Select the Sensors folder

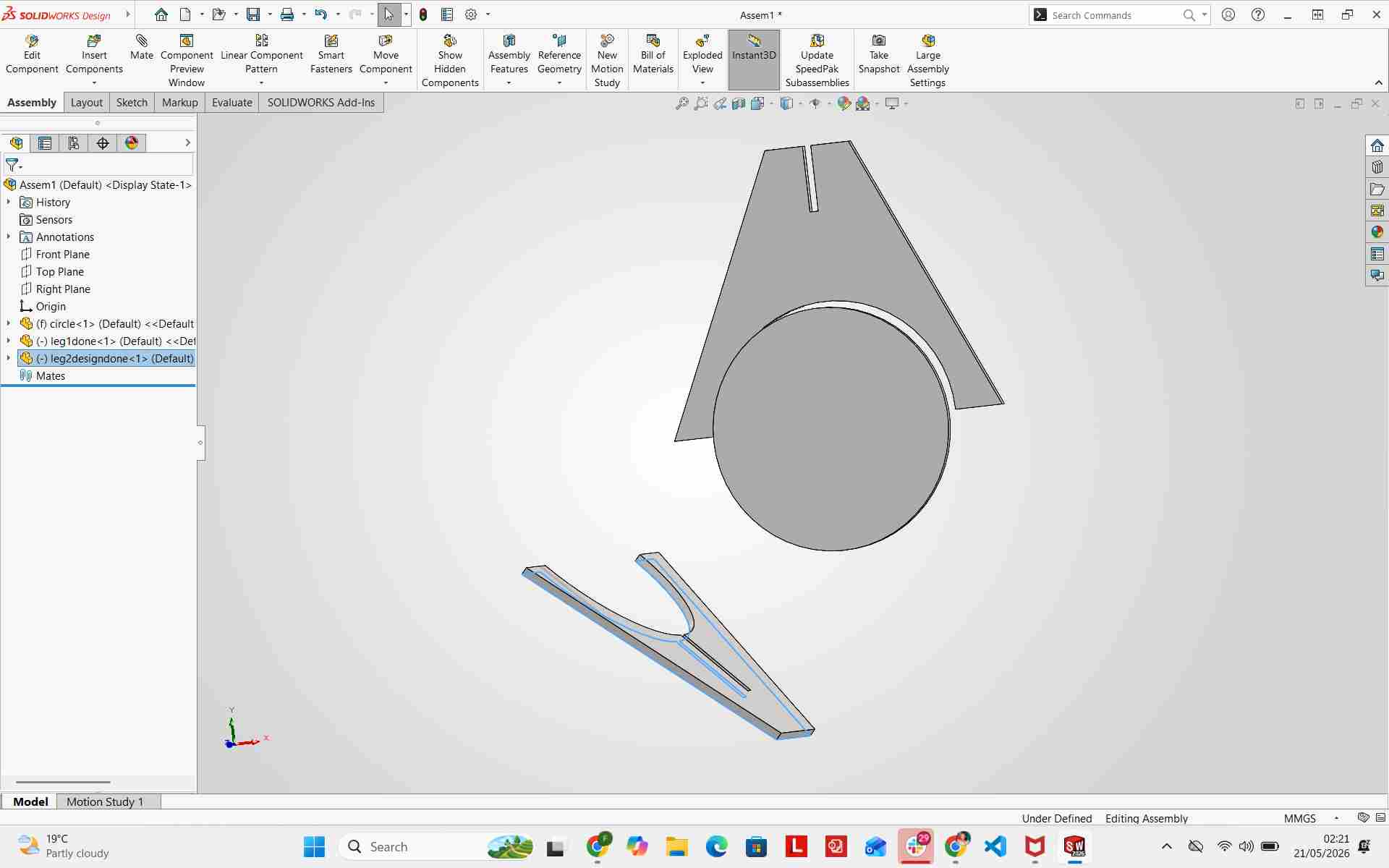coord(54,220)
